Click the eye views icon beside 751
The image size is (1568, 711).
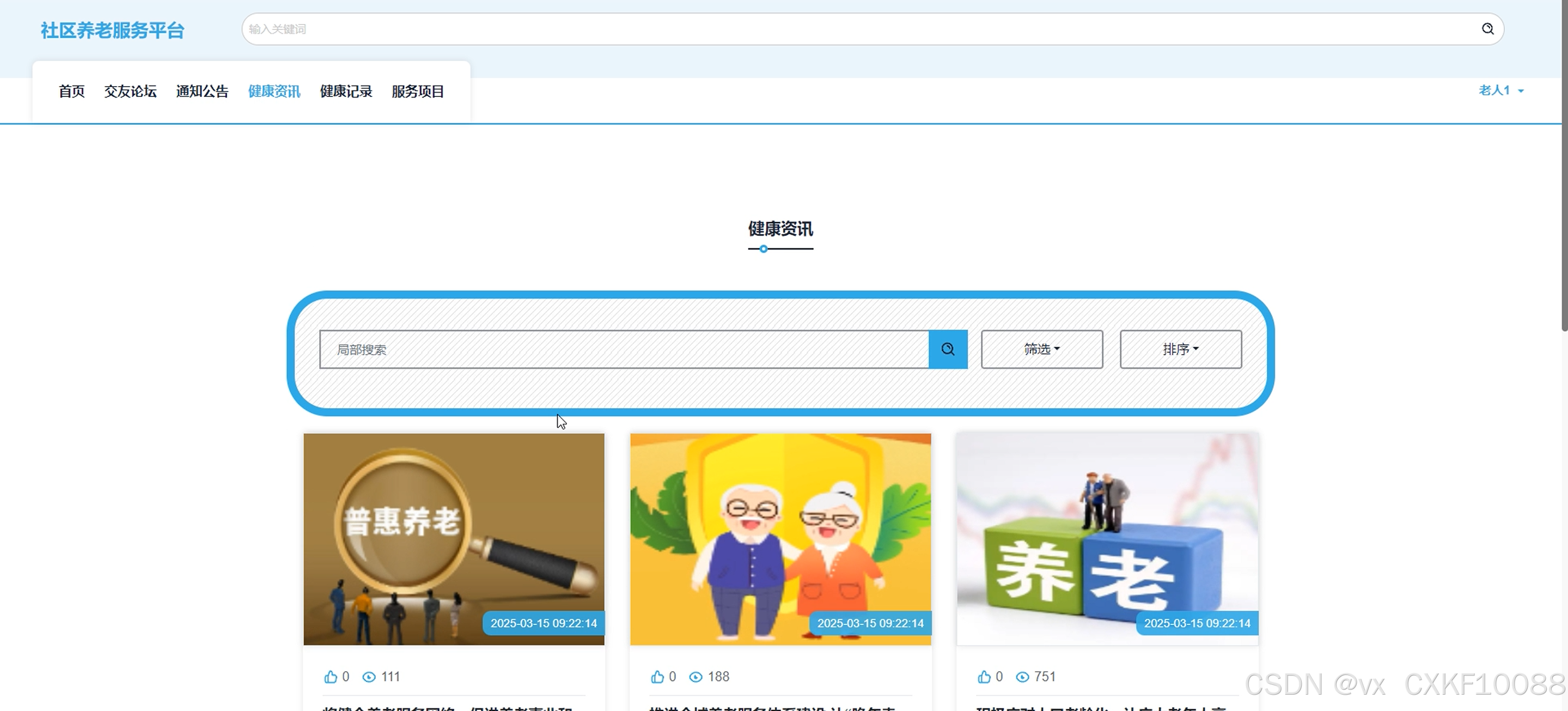coord(1023,677)
